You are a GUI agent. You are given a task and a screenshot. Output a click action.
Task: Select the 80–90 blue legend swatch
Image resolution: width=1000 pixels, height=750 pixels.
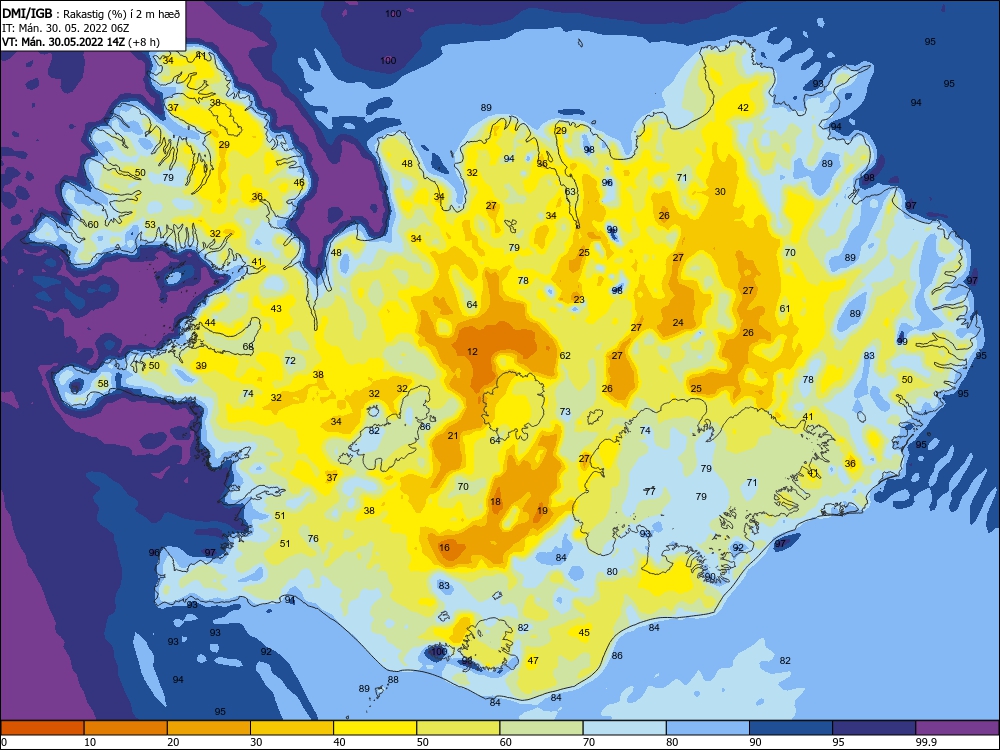click(708, 728)
